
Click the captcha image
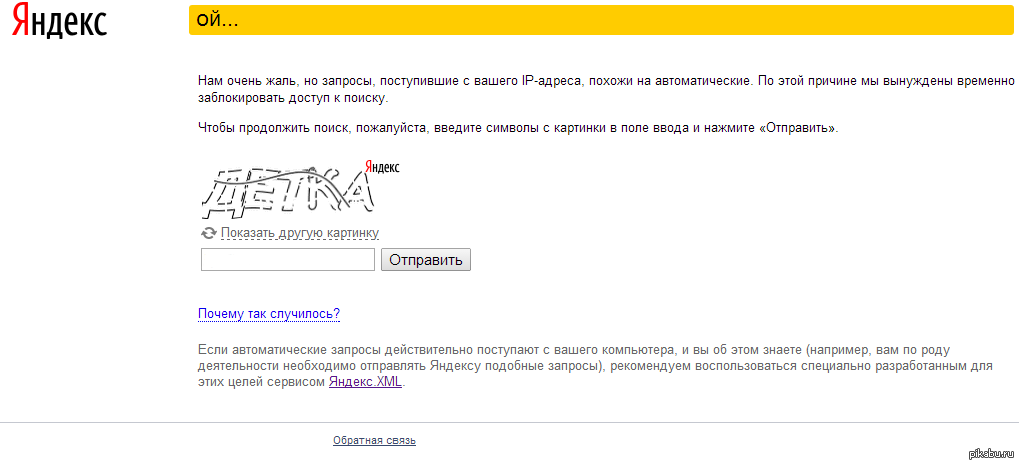tap(300, 190)
